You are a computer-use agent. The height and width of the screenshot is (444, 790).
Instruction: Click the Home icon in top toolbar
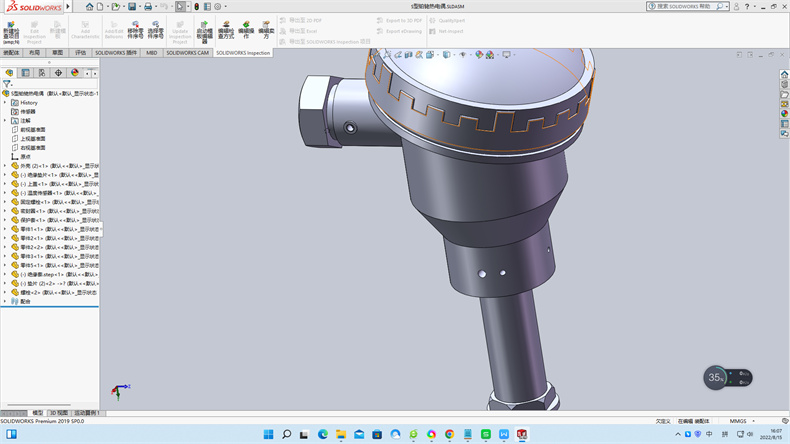click(89, 6)
